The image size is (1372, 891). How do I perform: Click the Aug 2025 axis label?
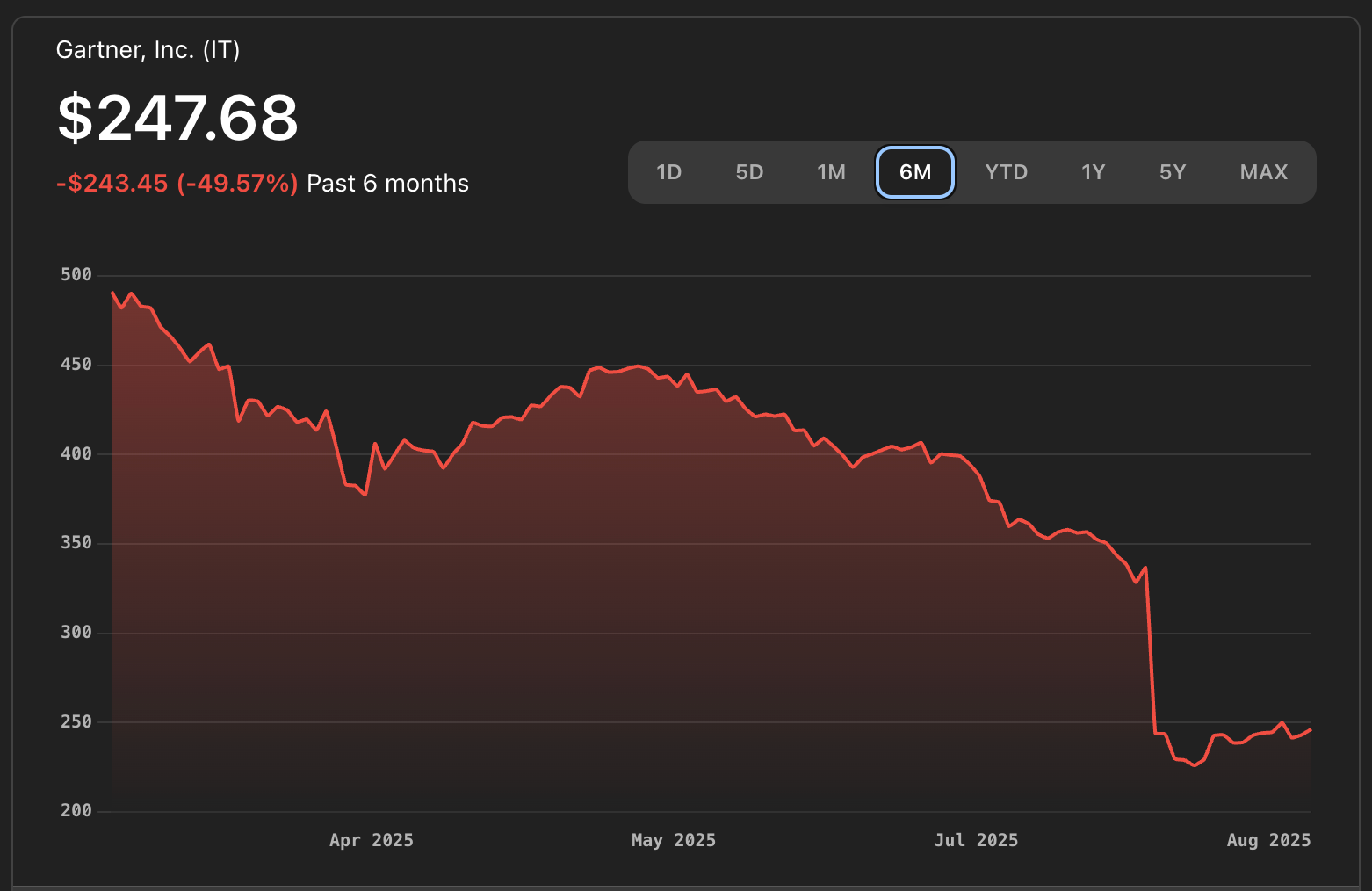tap(1268, 841)
